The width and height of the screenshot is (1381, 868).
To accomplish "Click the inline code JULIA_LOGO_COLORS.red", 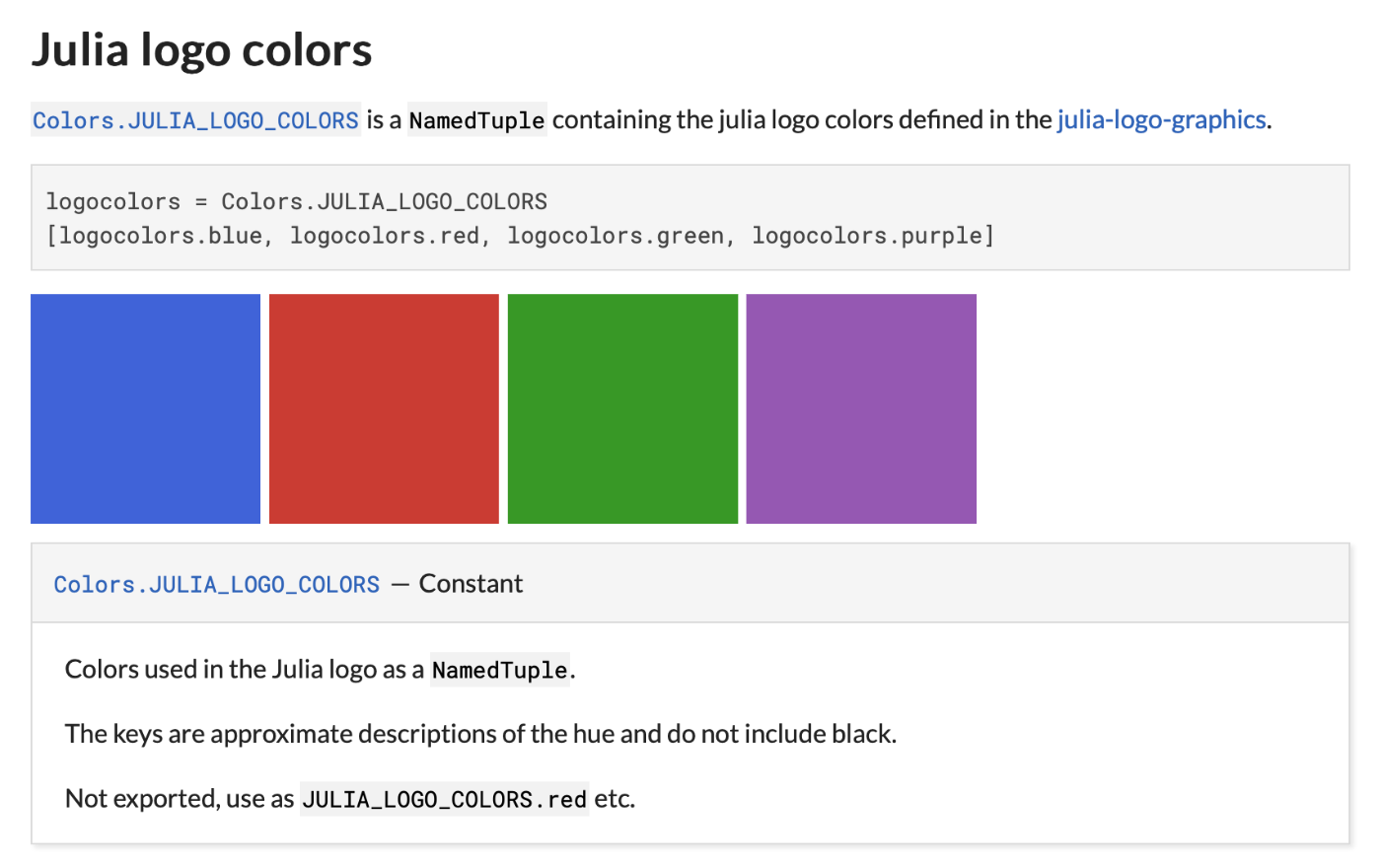I will pos(444,798).
